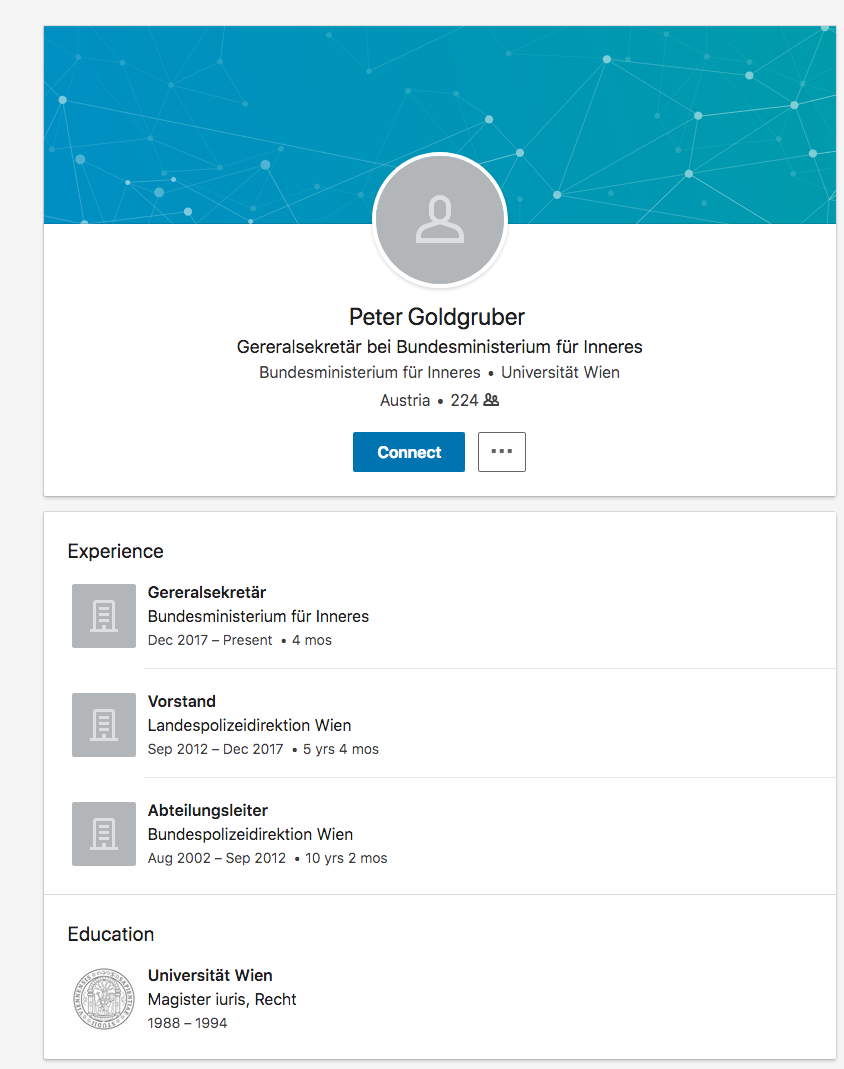Click headline Gereralsekretär bei Bundesministerium für Inneres

click(440, 347)
